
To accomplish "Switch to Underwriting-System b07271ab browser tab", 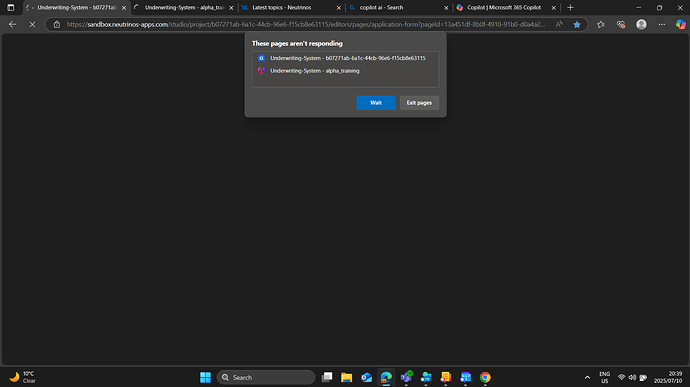I will [77, 7].
